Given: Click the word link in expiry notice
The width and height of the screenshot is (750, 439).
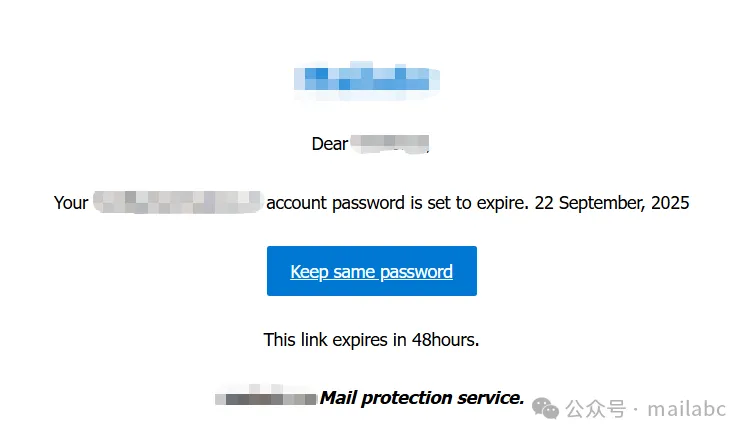Looking at the screenshot, I should point(315,340).
